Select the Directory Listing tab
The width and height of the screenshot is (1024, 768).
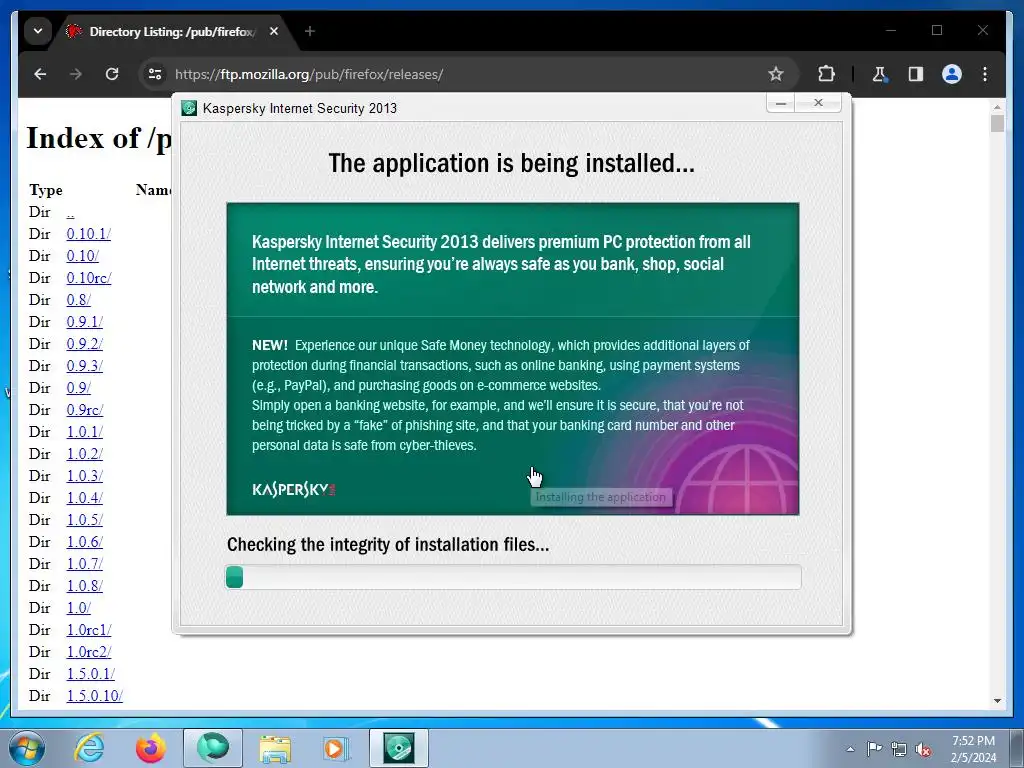click(171, 31)
